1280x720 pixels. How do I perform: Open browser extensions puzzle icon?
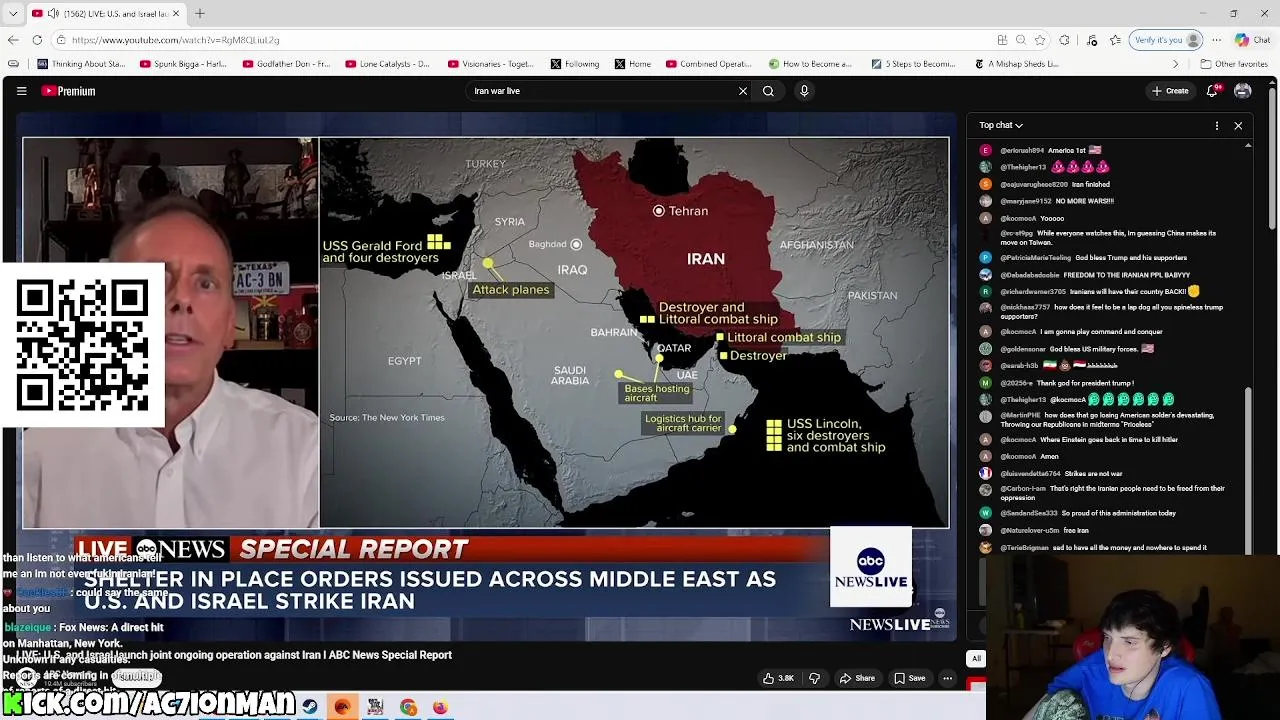pyautogui.click(x=1065, y=40)
